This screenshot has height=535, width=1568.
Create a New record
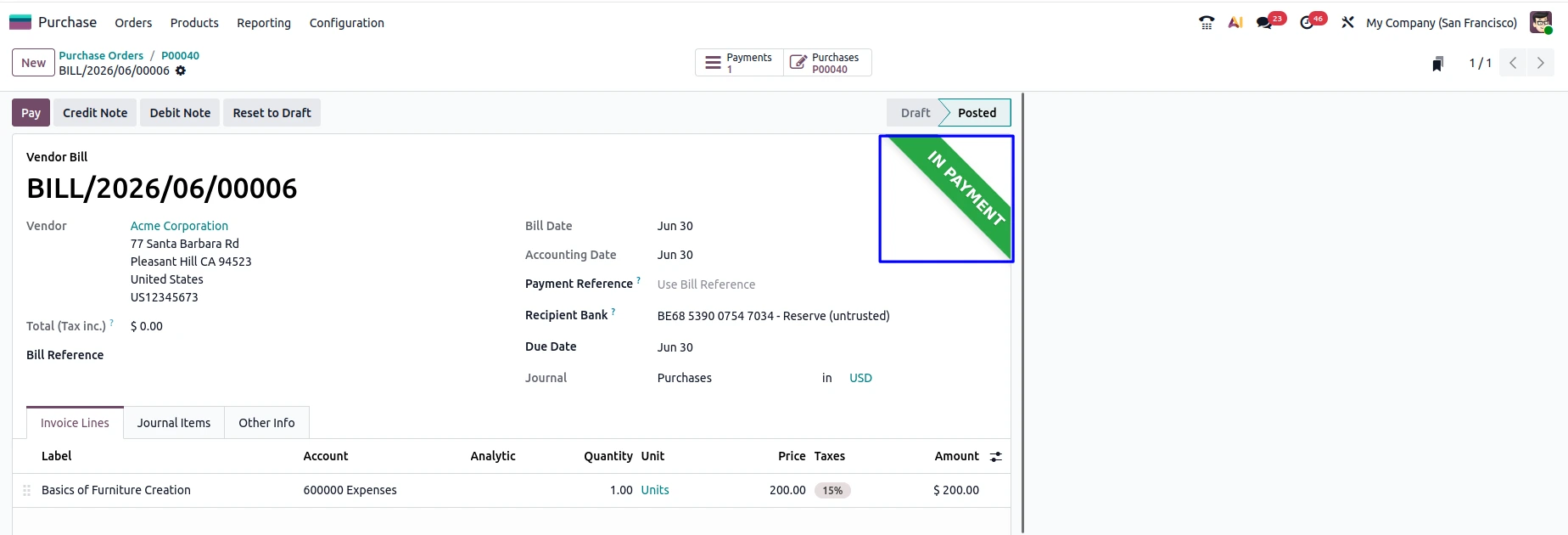click(33, 63)
